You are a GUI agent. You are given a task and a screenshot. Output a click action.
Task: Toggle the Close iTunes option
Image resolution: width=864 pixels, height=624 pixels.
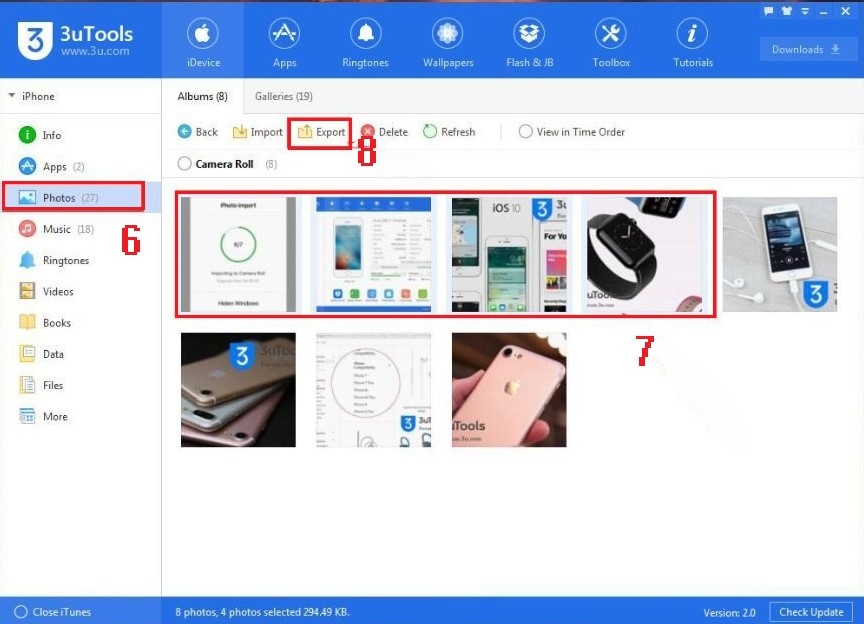click(21, 612)
